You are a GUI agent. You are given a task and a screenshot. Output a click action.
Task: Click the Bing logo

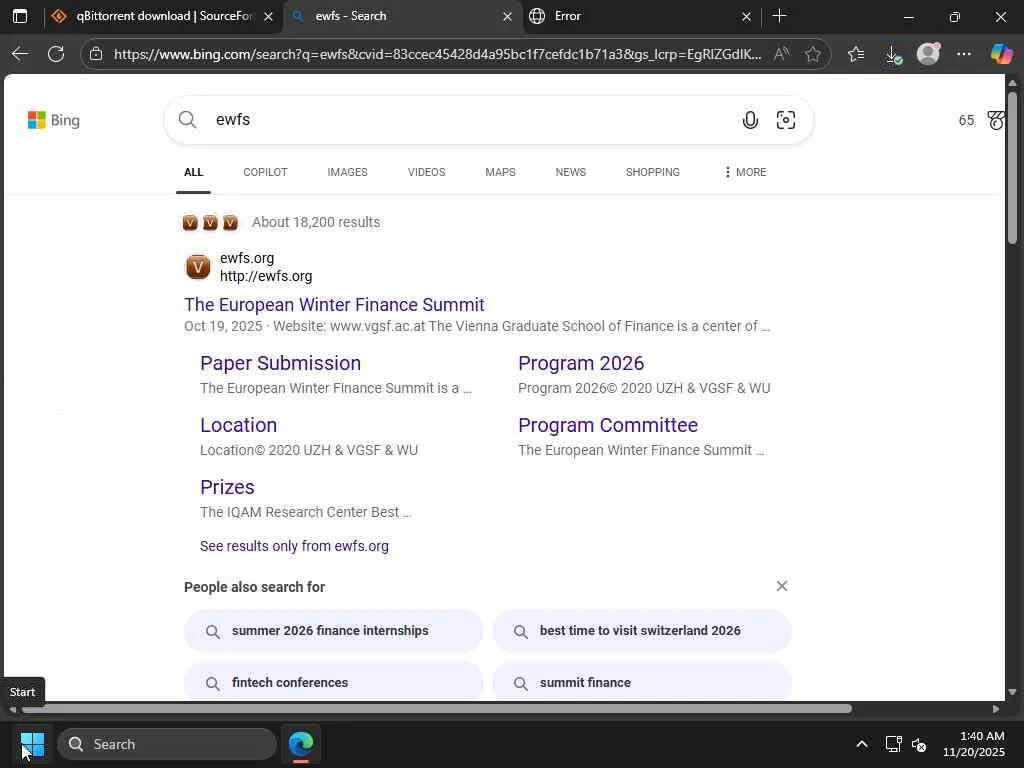coord(54,120)
